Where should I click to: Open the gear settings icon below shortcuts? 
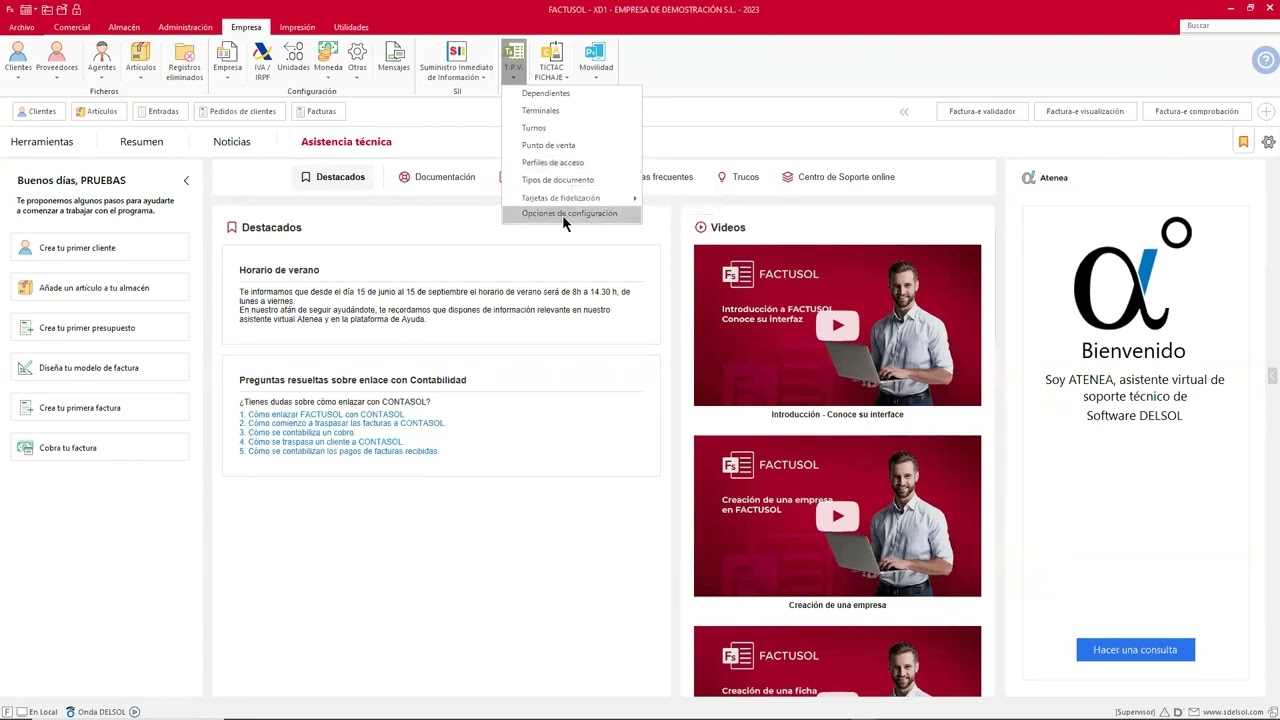click(x=1268, y=142)
